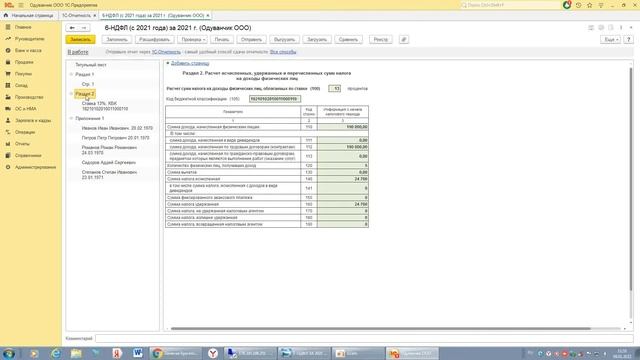This screenshot has width=640, height=360.
Task: Select Сидоров Авдей Сергеевич entry
Action: click(109, 162)
